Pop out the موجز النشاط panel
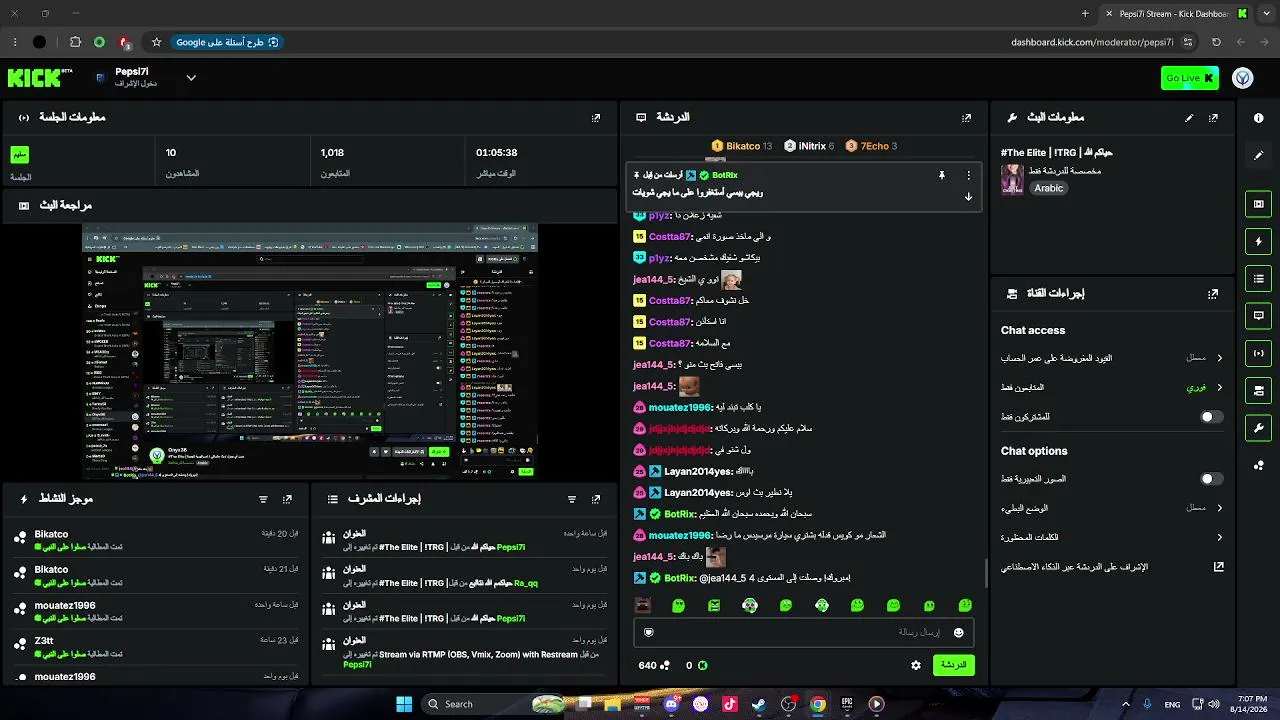 pos(287,499)
